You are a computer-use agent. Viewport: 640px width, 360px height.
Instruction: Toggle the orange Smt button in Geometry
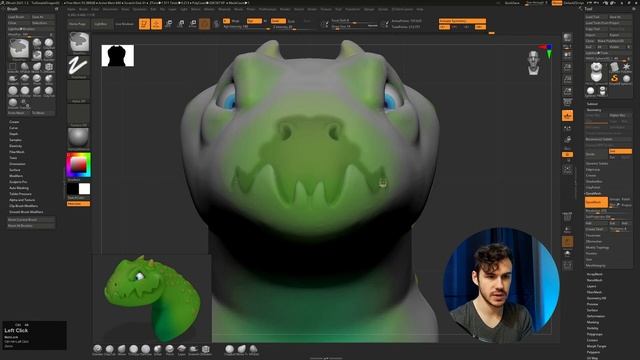pos(620,151)
